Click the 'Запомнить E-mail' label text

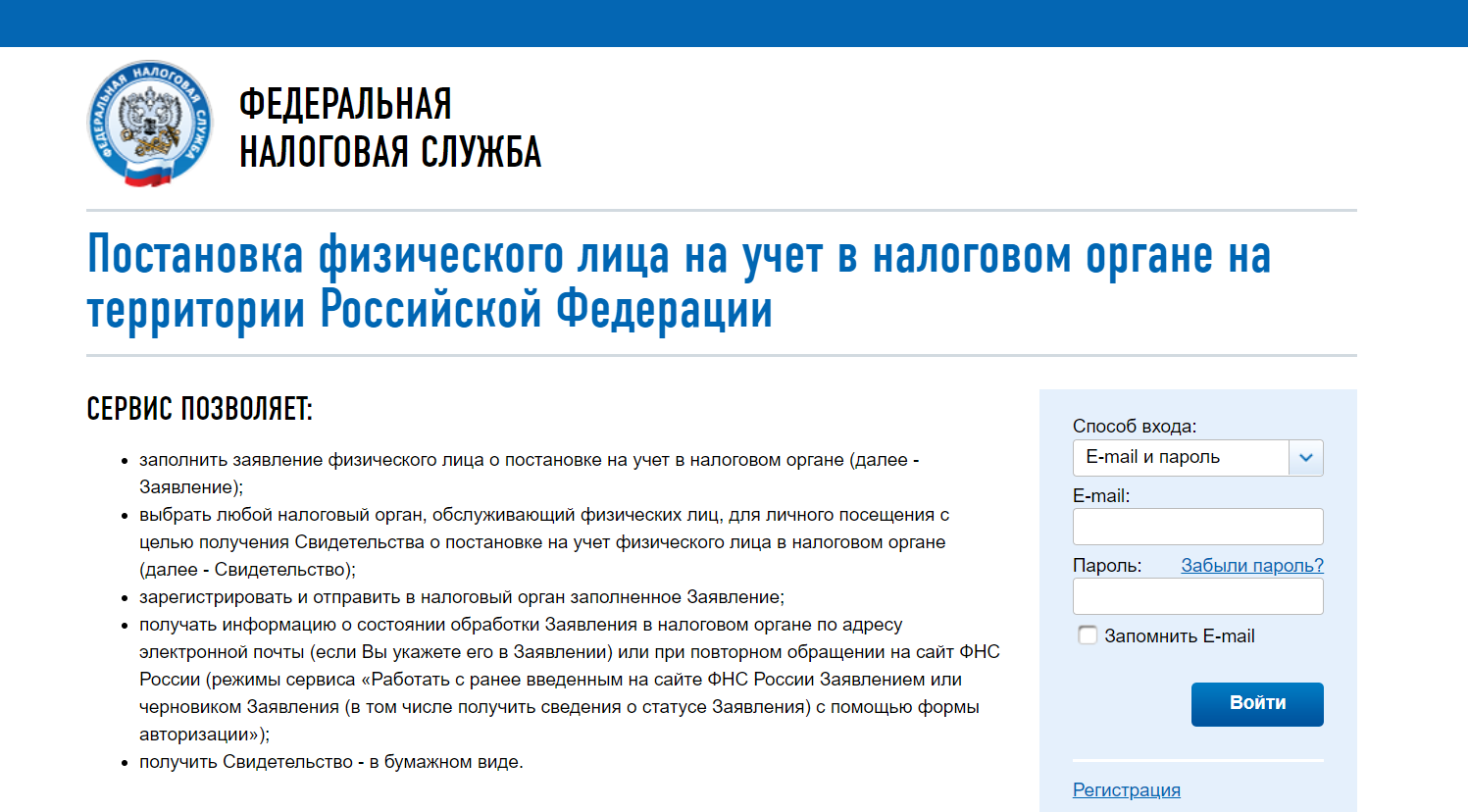pos(1179,636)
